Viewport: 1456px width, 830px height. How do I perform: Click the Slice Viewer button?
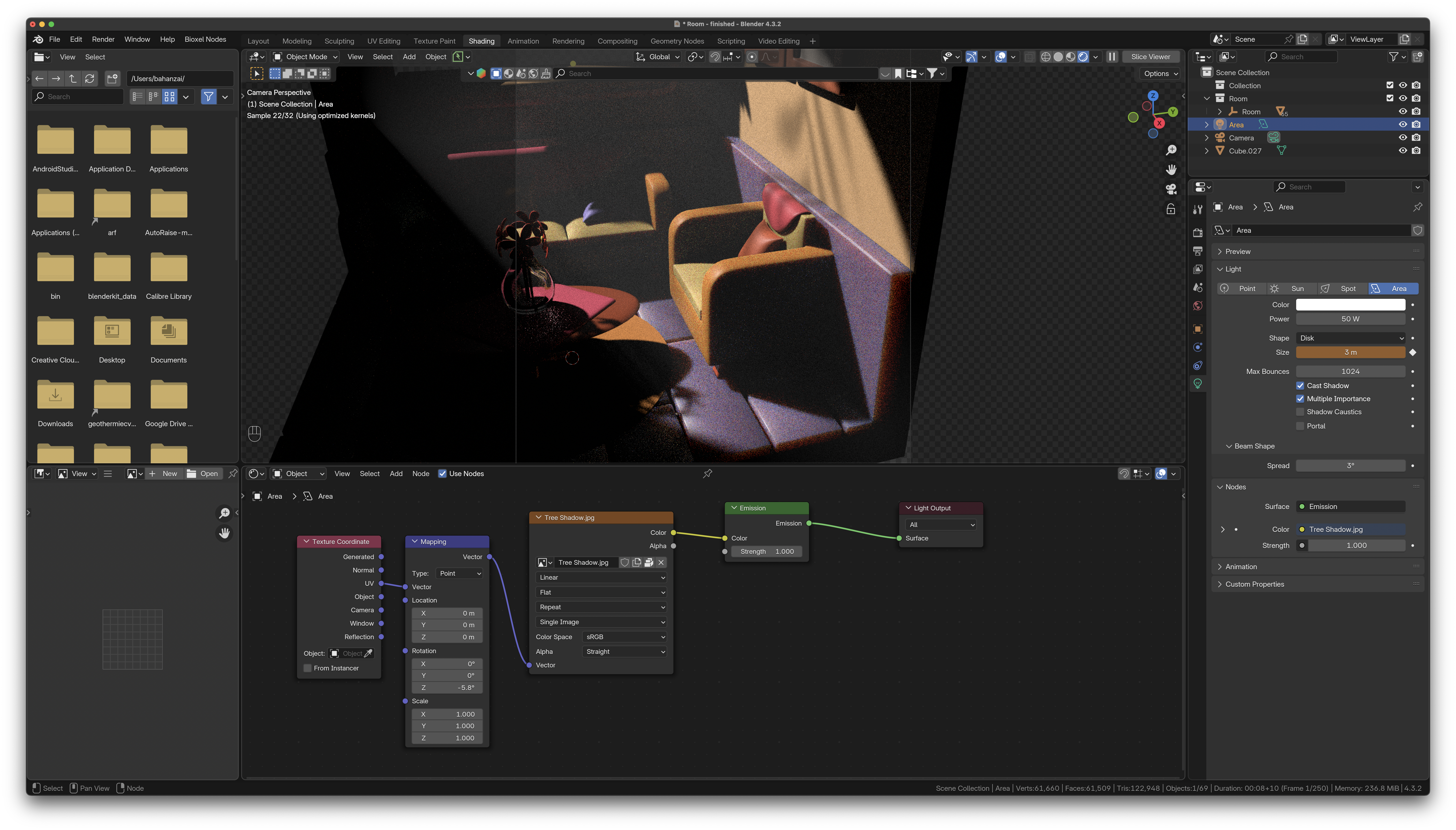1150,57
